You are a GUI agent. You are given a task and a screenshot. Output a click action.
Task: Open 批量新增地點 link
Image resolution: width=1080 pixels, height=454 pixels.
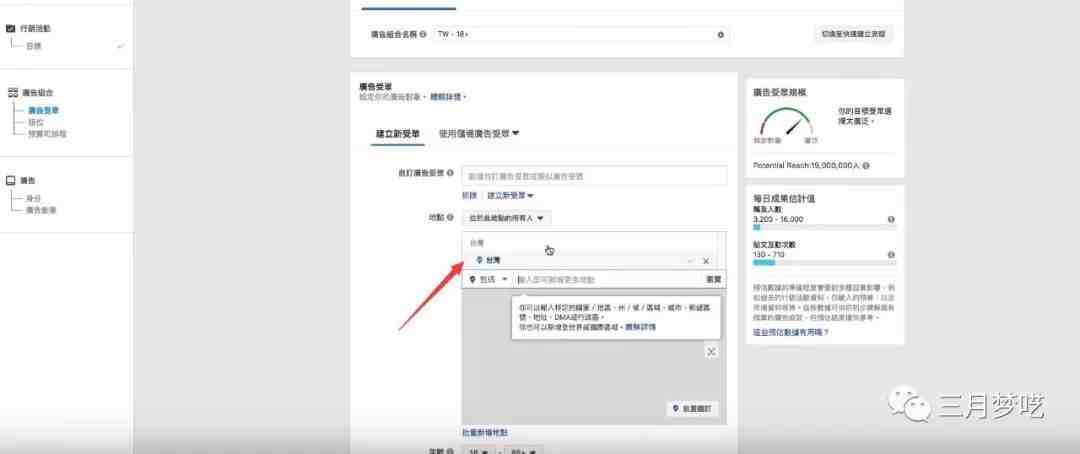coord(485,433)
